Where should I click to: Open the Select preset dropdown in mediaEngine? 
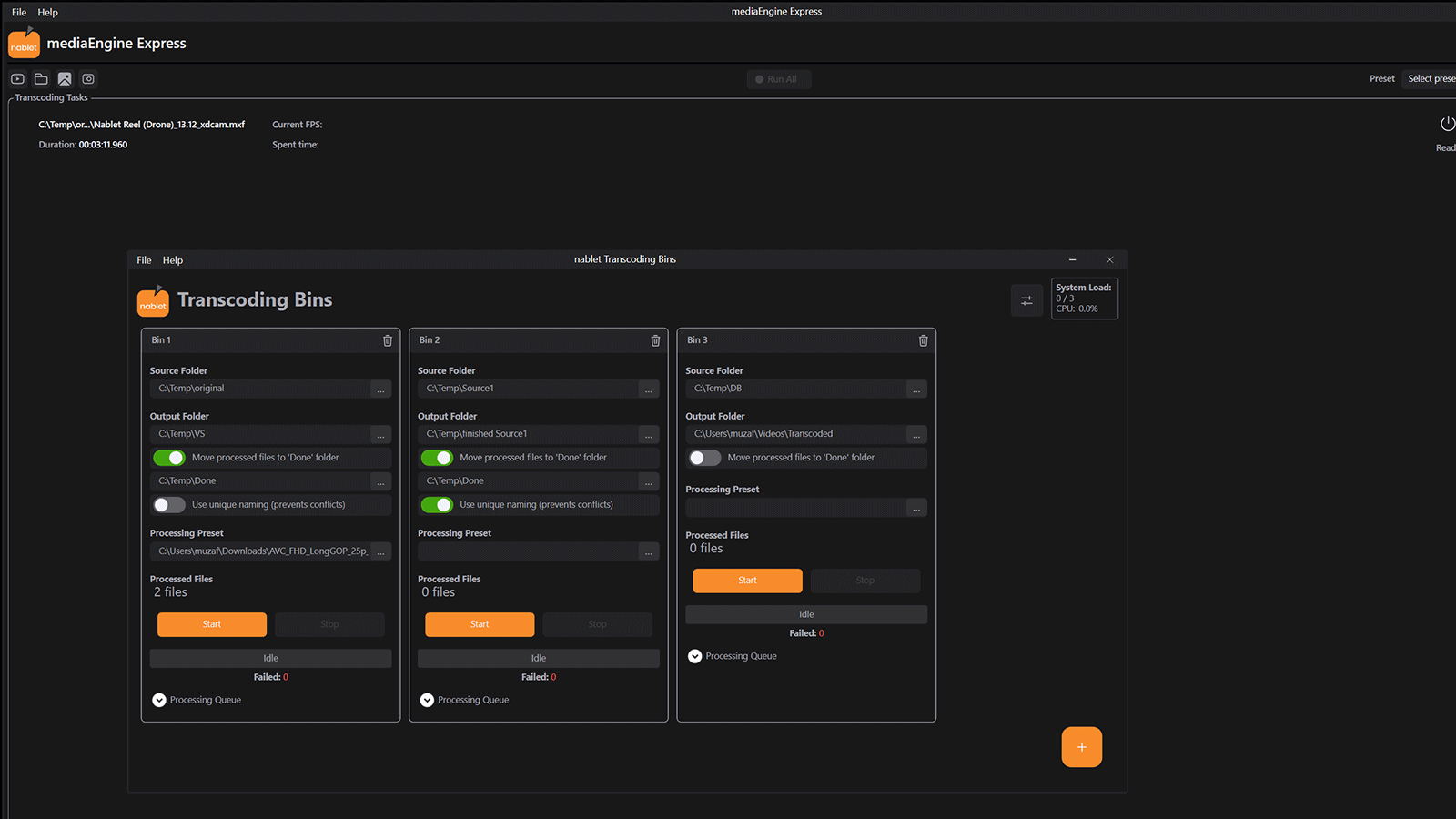[x=1430, y=79]
